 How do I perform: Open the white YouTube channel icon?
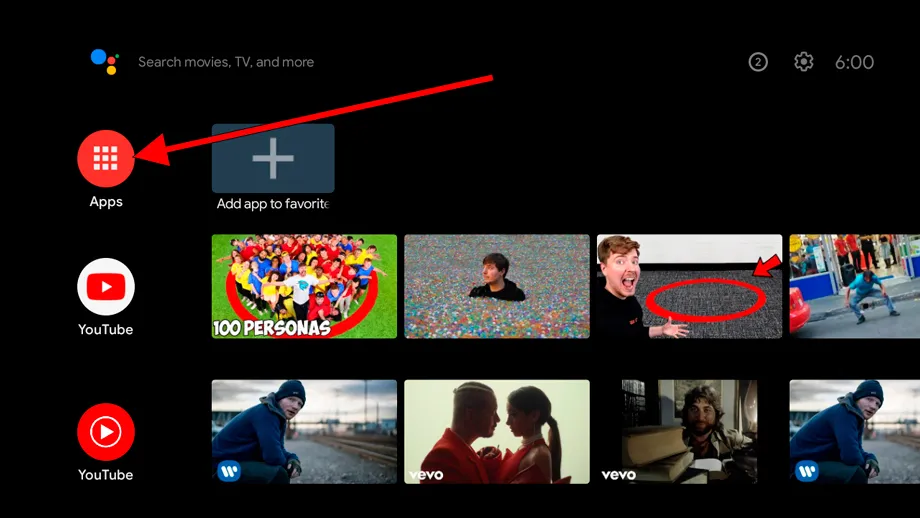click(x=106, y=287)
